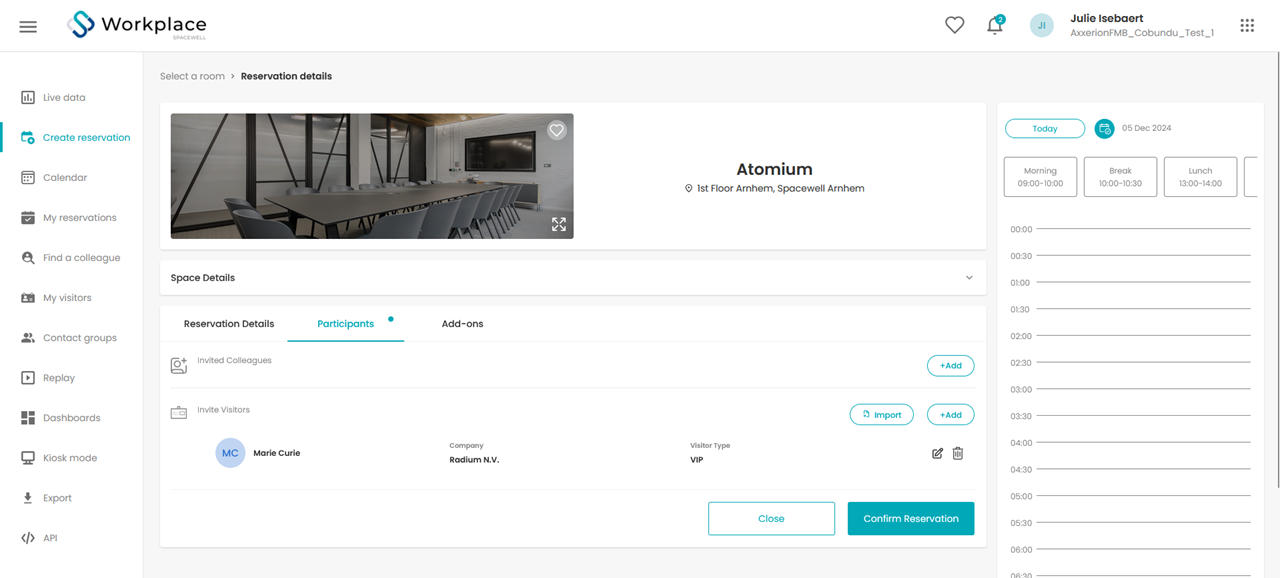This screenshot has width=1280, height=578.
Task: Edit visitor Marie Curie
Action: pos(937,453)
